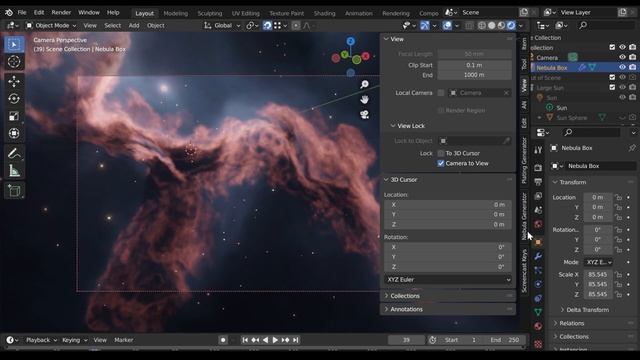This screenshot has height=360, width=640.
Task: Select the Select Box tool
Action: pos(14,44)
